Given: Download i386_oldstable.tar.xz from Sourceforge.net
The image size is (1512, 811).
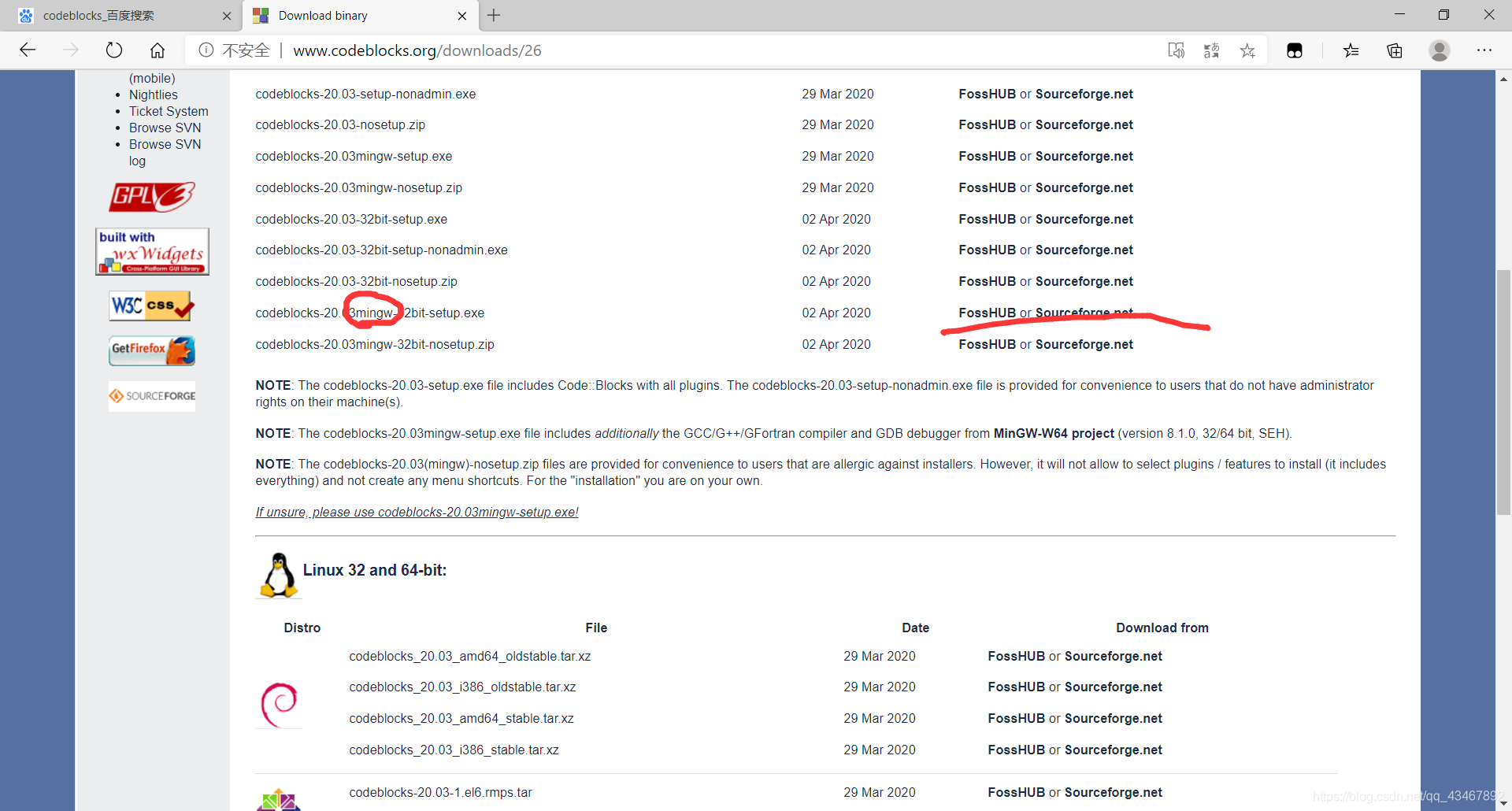Looking at the screenshot, I should click(1114, 687).
